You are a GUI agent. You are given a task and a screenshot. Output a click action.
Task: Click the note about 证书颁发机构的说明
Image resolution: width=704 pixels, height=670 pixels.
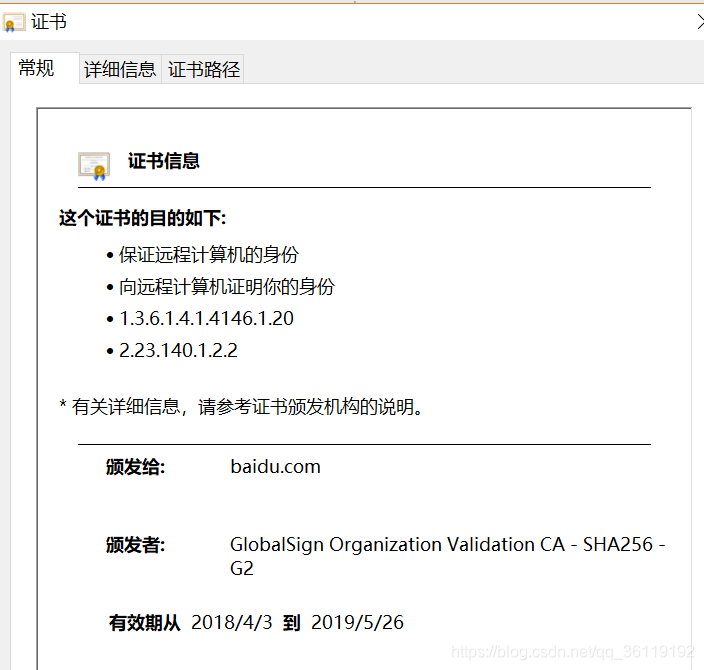click(241, 407)
